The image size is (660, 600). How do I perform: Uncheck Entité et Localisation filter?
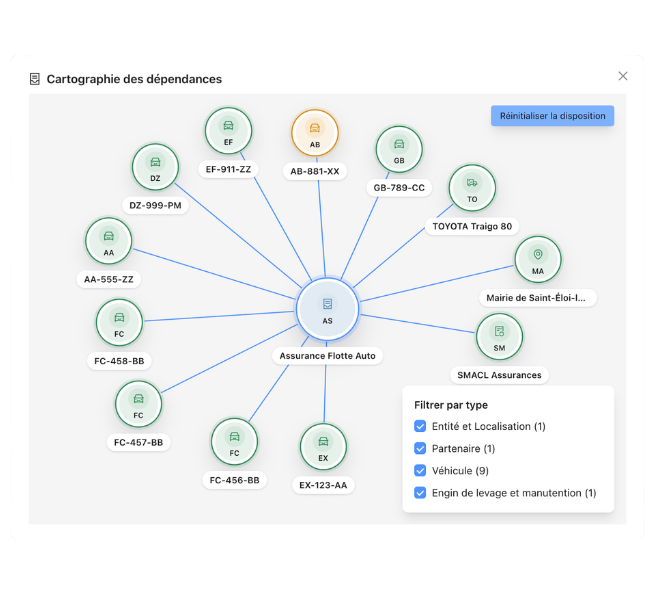point(420,426)
